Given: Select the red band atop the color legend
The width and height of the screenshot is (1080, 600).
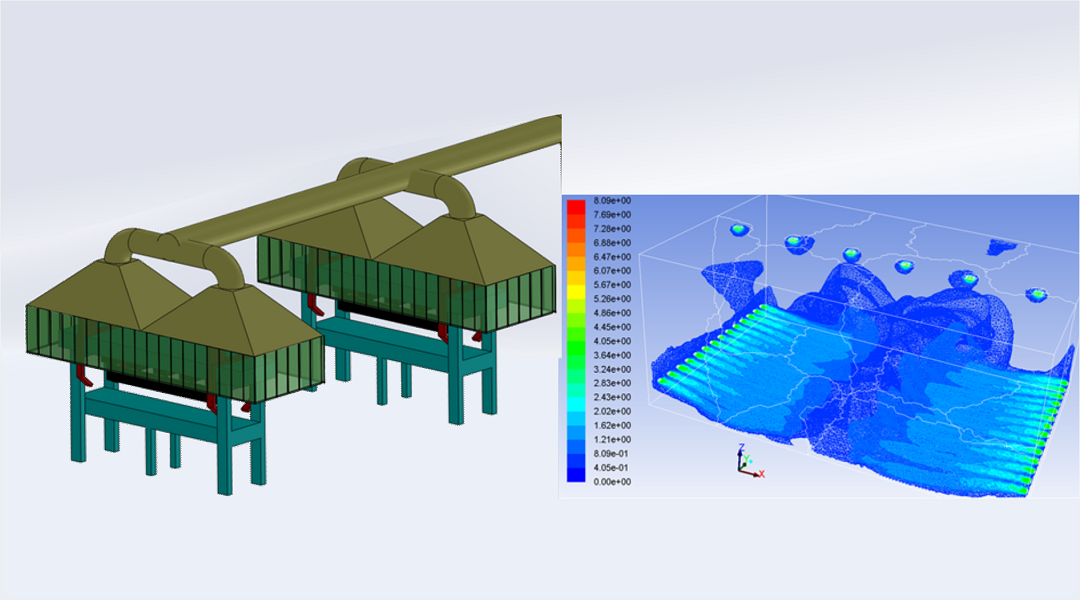Looking at the screenshot, I should click(576, 207).
